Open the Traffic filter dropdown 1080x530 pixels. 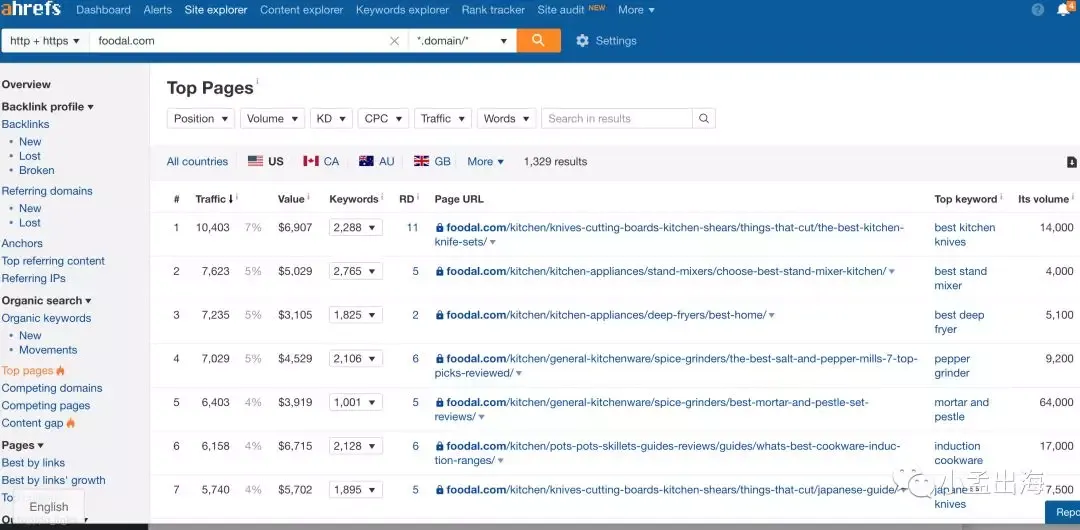[443, 119]
